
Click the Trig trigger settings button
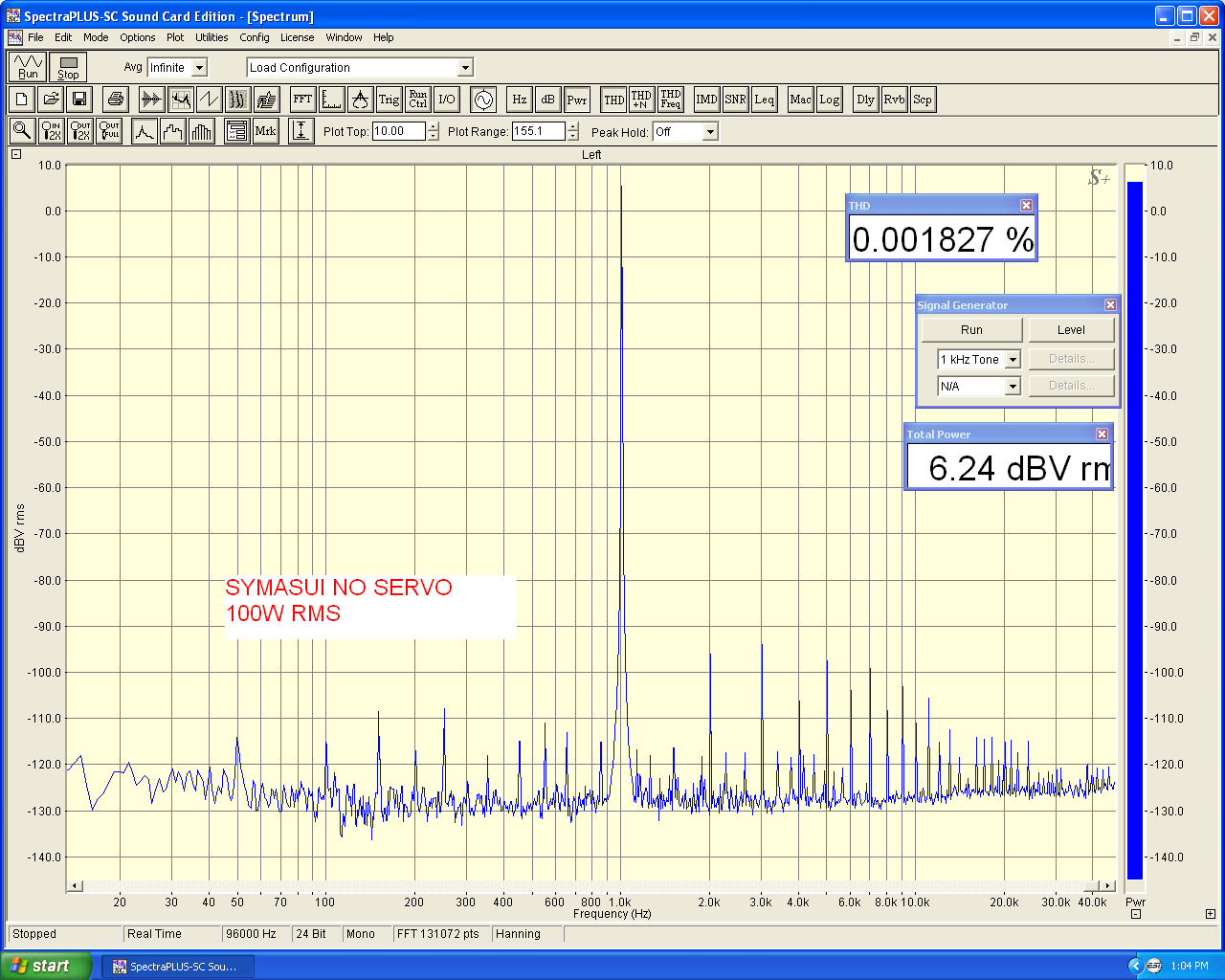[389, 99]
